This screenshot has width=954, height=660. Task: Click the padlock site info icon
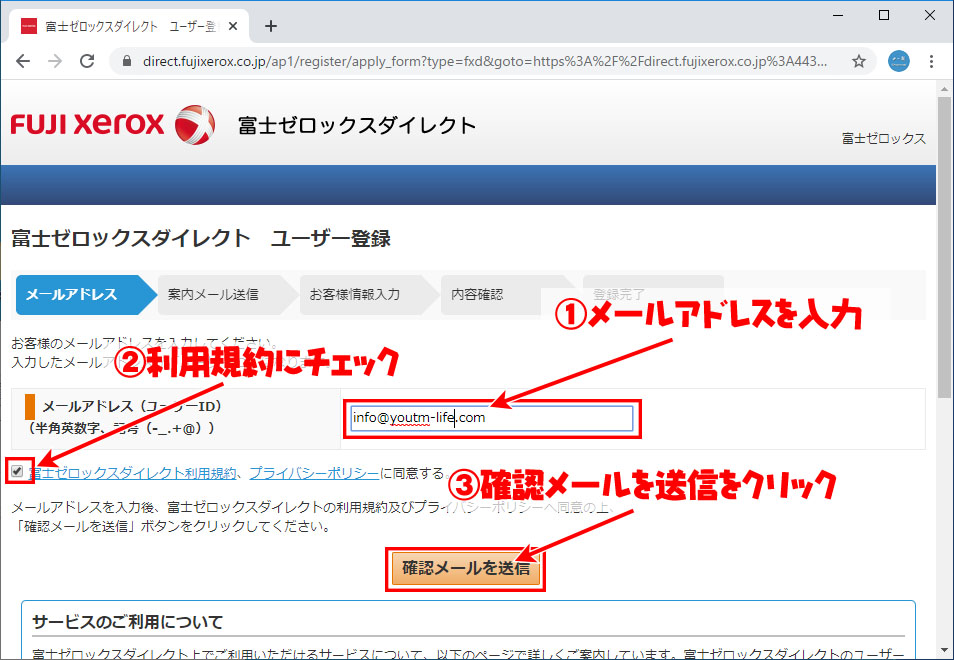pyautogui.click(x=127, y=61)
